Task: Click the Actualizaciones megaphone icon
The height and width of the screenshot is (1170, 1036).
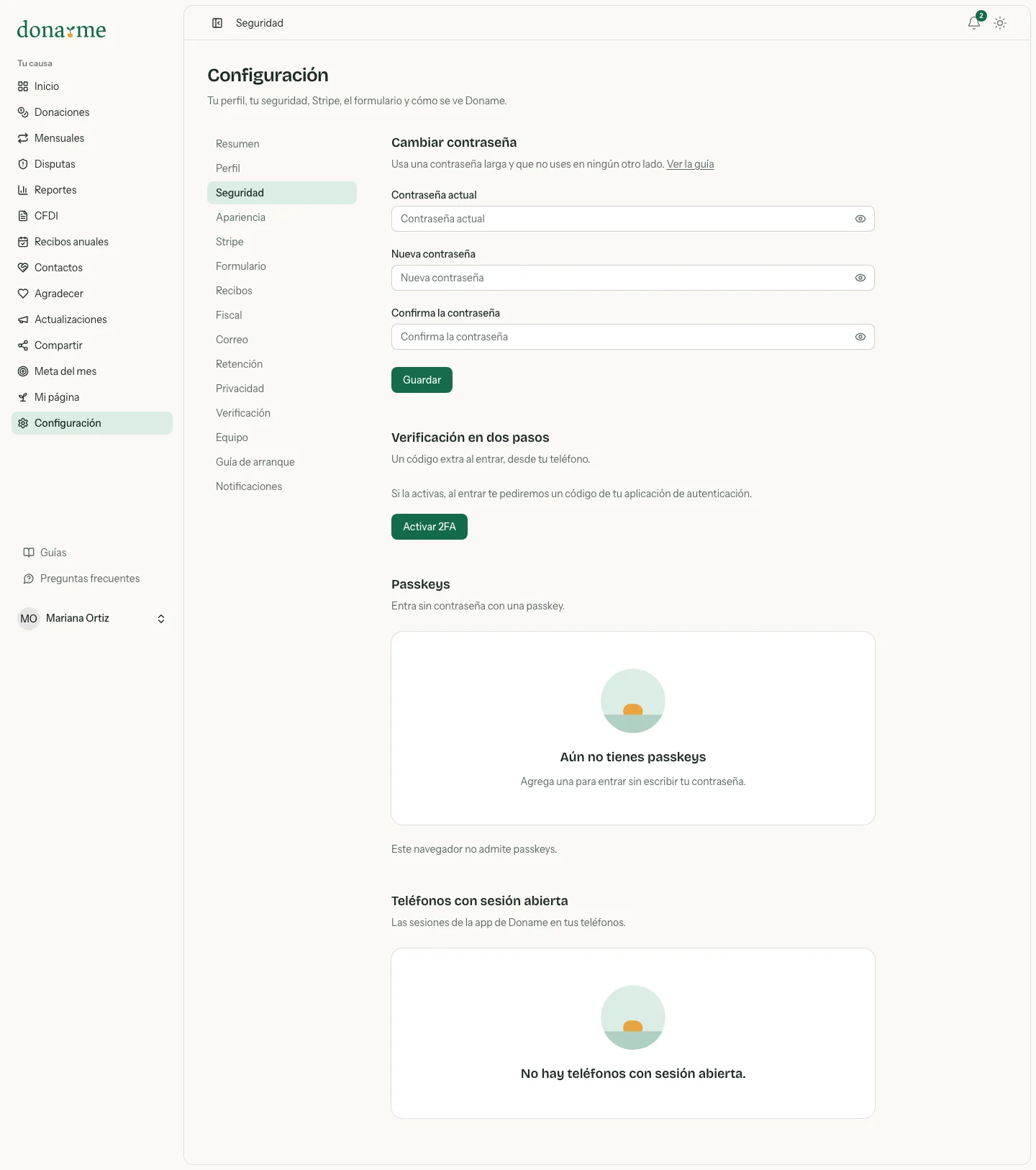Action: 23,319
